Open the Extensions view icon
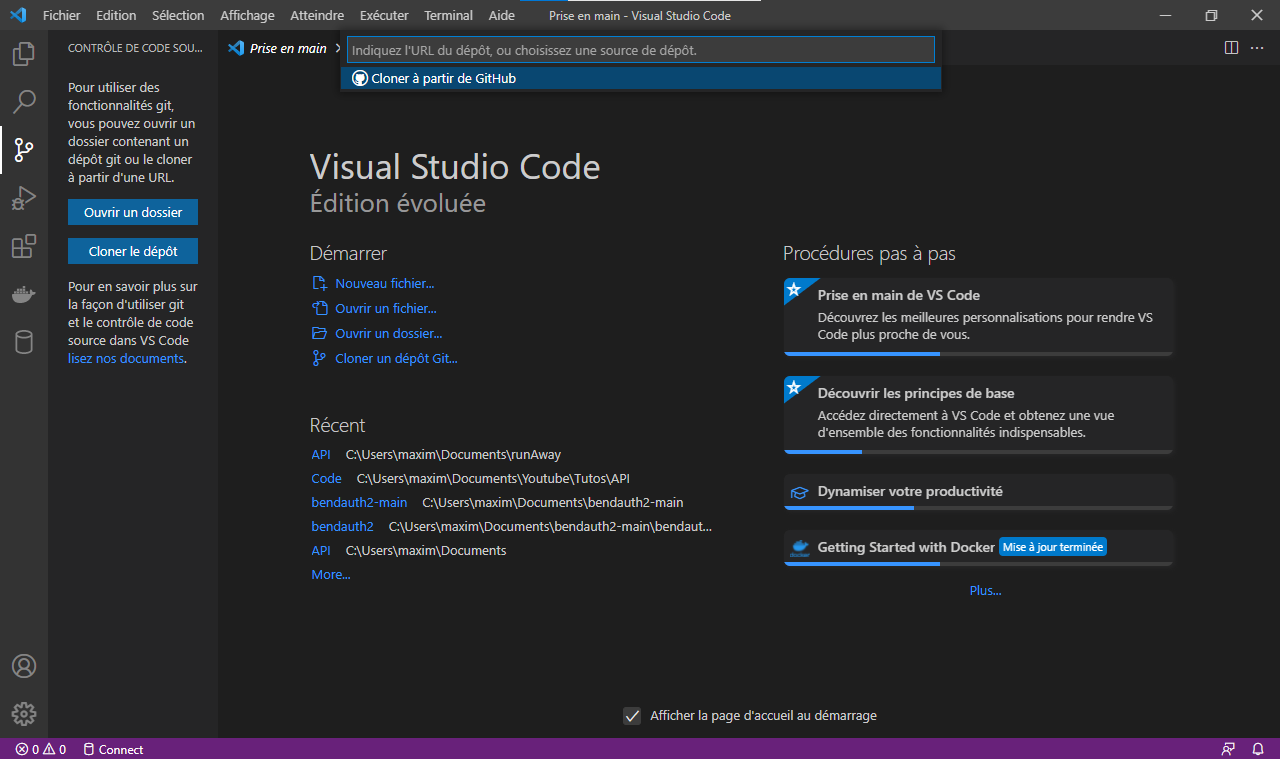The image size is (1280, 759). pyautogui.click(x=24, y=246)
